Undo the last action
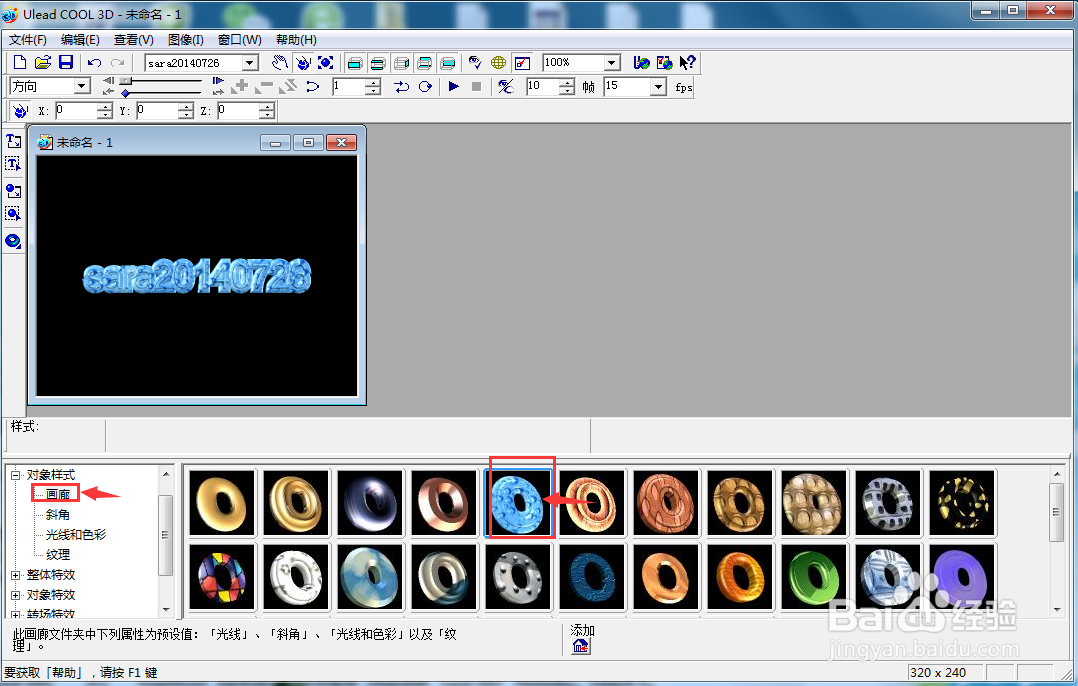Screen dimensions: 1078x686 coord(94,63)
